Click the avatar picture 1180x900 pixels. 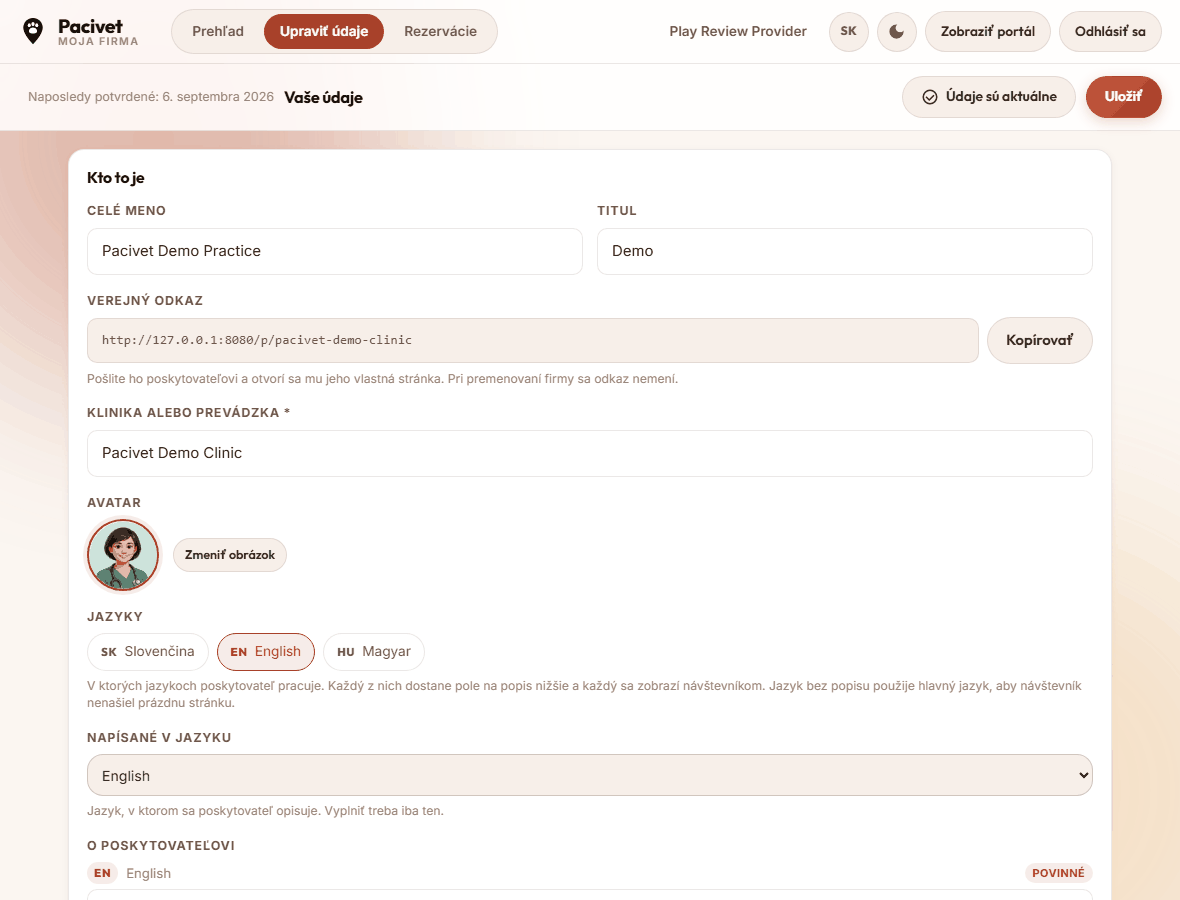[123, 555]
